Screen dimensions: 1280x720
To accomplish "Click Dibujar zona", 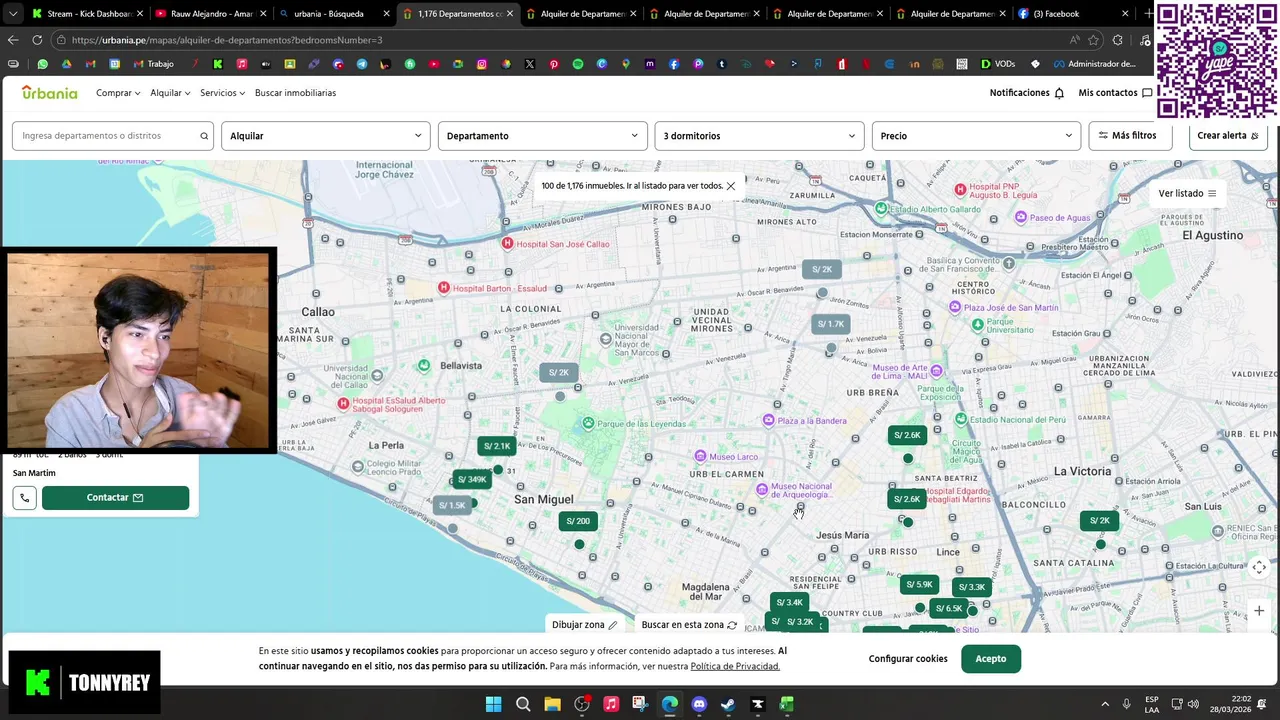I will click(585, 625).
